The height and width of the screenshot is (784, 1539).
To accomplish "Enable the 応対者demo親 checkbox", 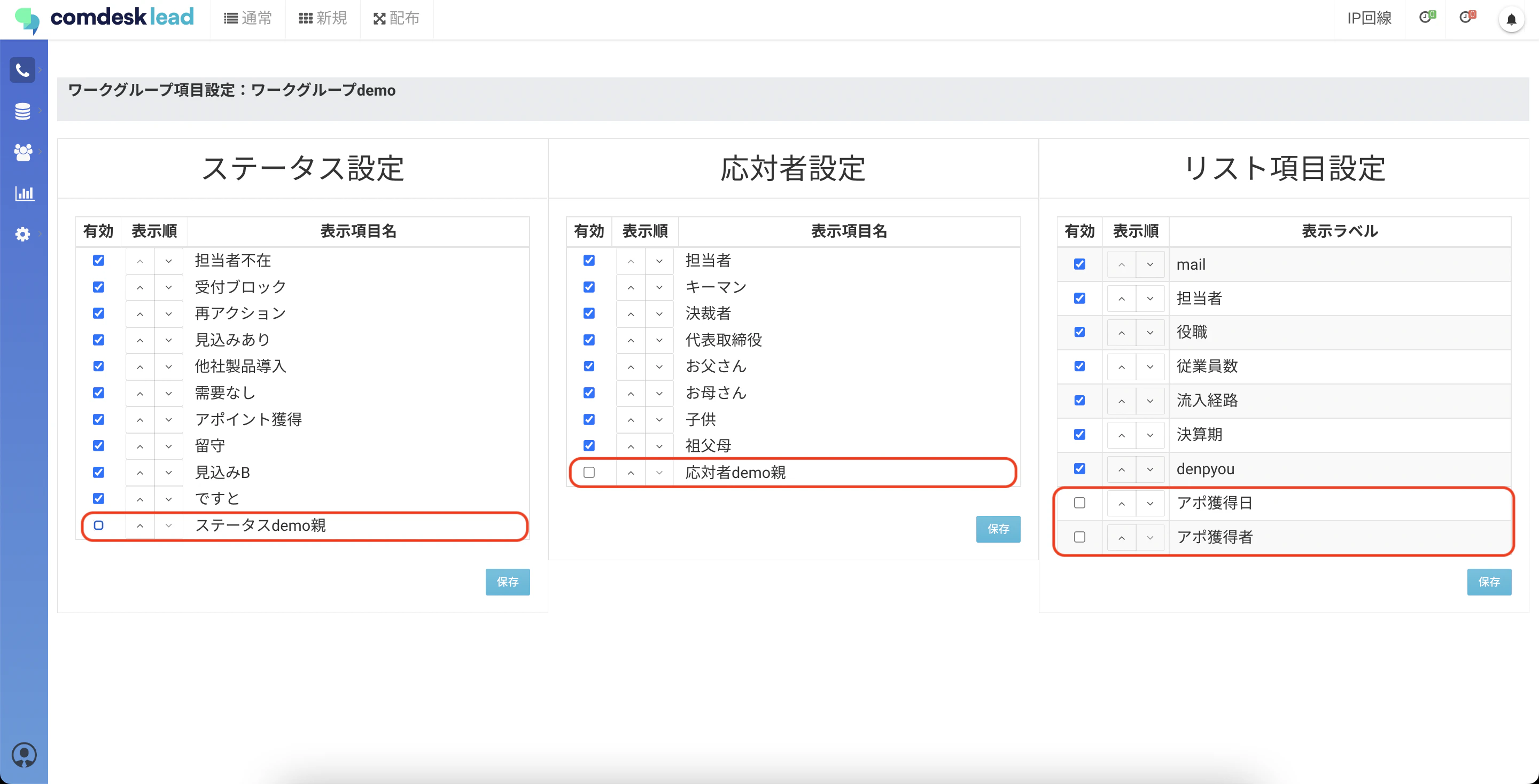I will click(589, 472).
